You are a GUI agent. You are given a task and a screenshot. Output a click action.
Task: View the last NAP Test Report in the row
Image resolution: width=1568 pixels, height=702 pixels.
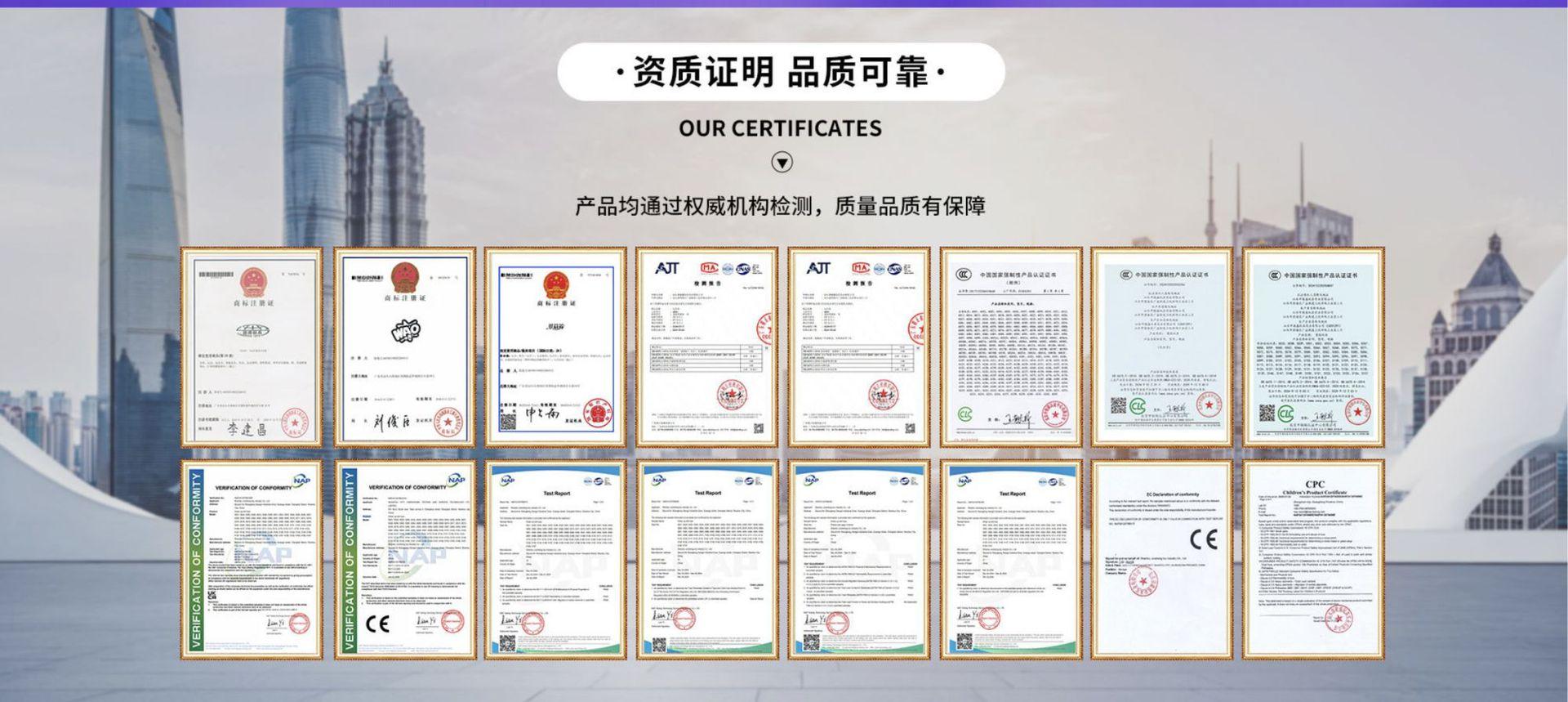pyautogui.click(x=1010, y=560)
